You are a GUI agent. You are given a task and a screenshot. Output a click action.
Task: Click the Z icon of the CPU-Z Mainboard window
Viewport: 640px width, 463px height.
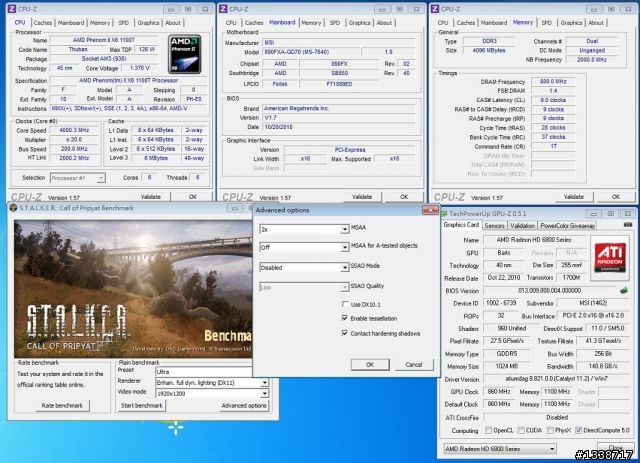tap(223, 9)
